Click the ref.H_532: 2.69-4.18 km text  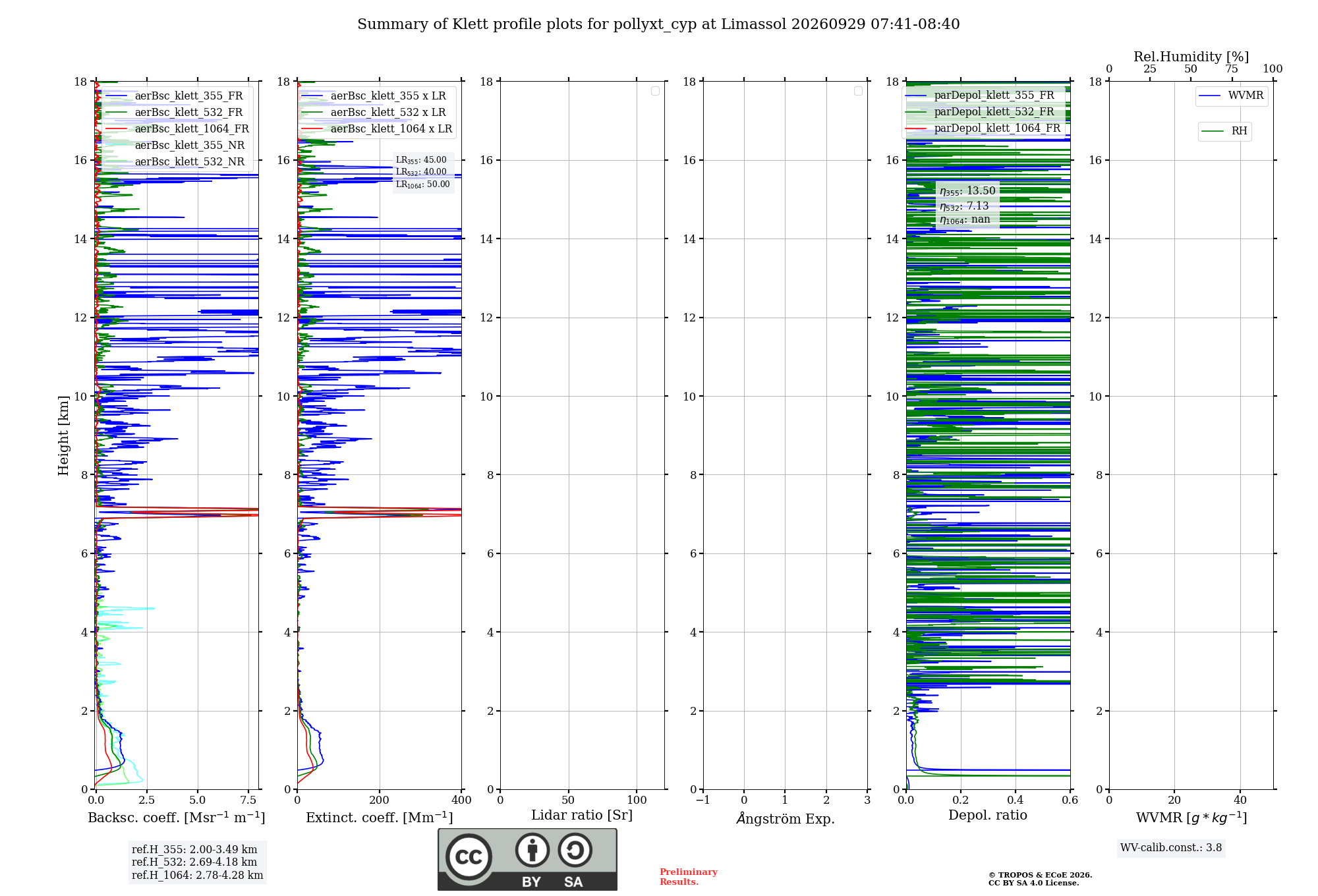coord(194,862)
